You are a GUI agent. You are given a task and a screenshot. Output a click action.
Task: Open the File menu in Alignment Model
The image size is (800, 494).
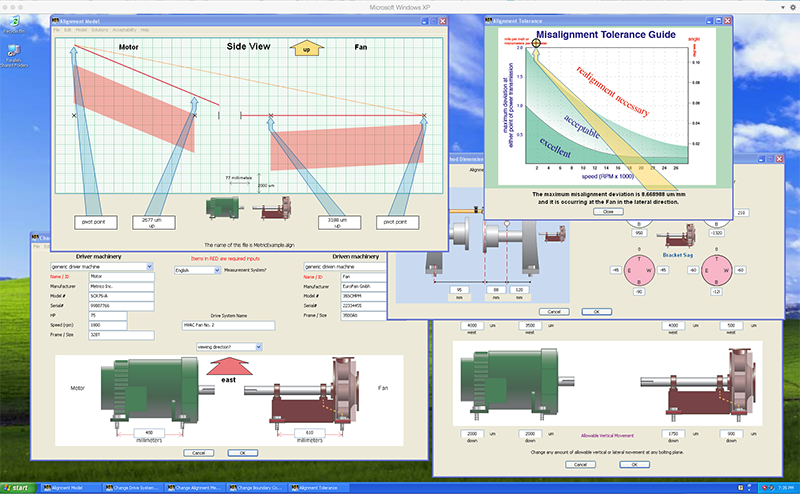point(59,30)
